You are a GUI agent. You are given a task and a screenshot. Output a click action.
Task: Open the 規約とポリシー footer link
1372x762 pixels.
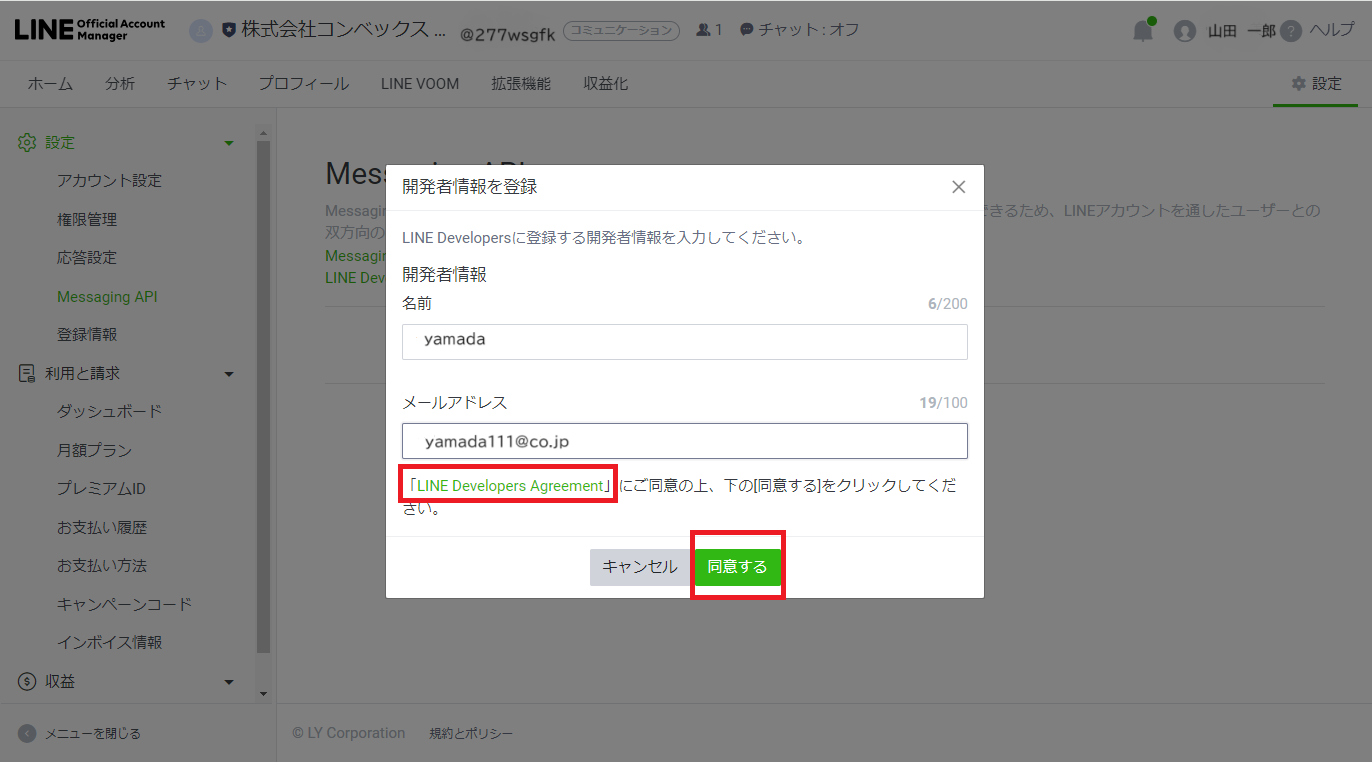pyautogui.click(x=471, y=734)
